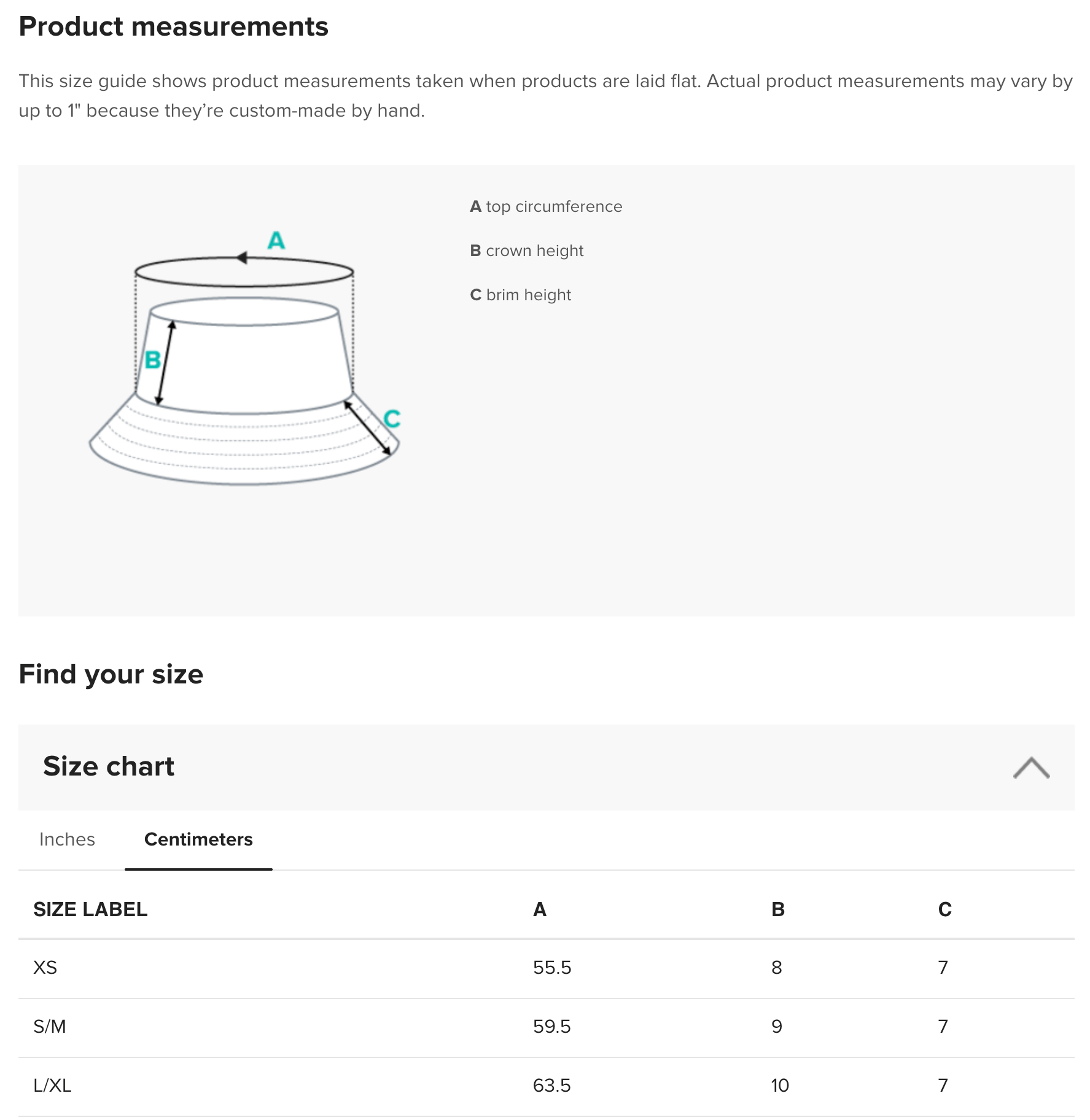
Task: Switch to the Inches tab
Action: (67, 839)
